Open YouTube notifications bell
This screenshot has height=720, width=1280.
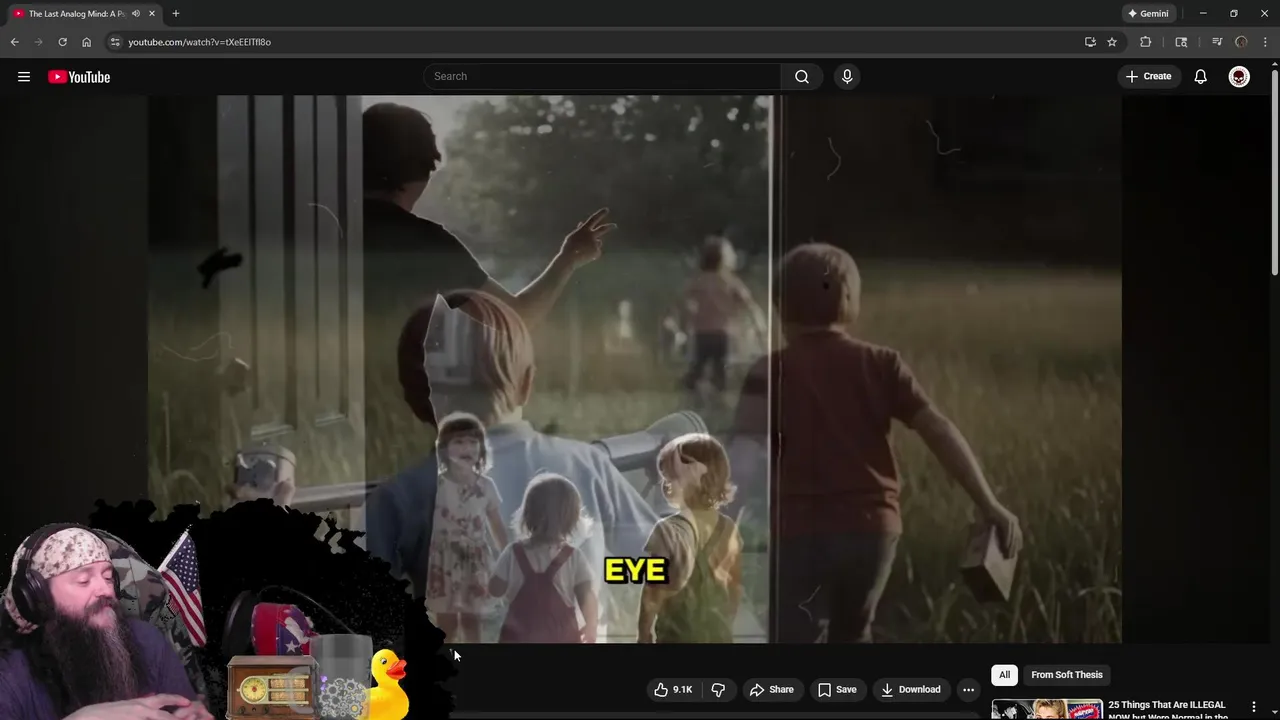(x=1201, y=77)
